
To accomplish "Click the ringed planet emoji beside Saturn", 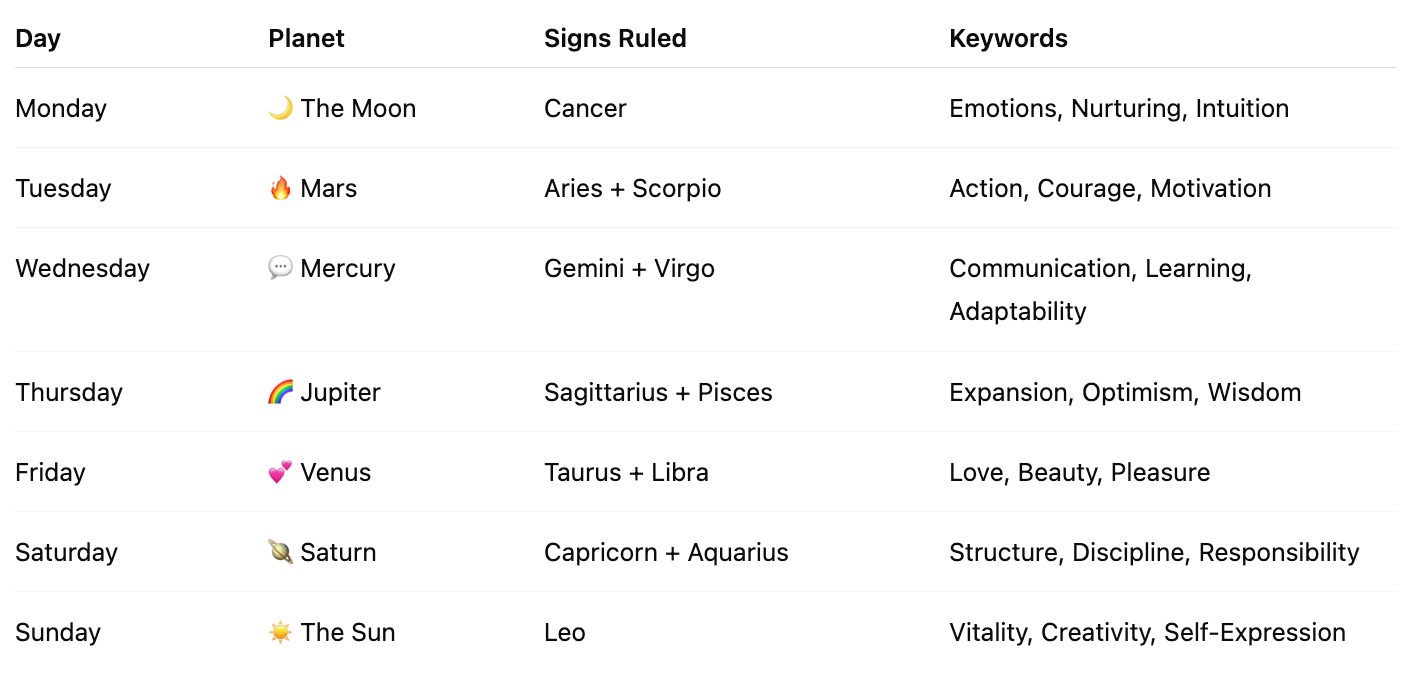I will 281,552.
